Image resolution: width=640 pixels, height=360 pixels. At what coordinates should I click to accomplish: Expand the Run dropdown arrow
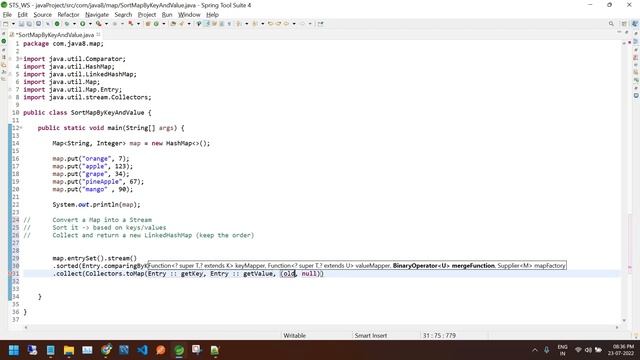click(x=90, y=24)
